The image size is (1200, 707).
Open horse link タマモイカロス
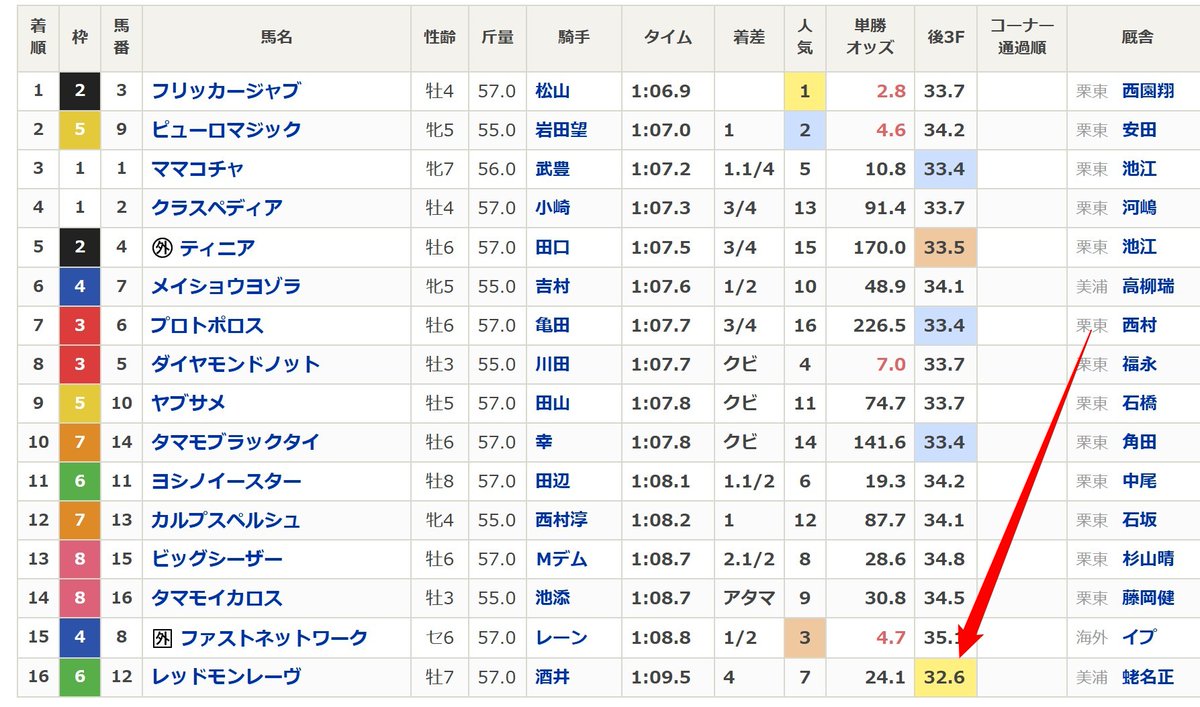[216, 598]
